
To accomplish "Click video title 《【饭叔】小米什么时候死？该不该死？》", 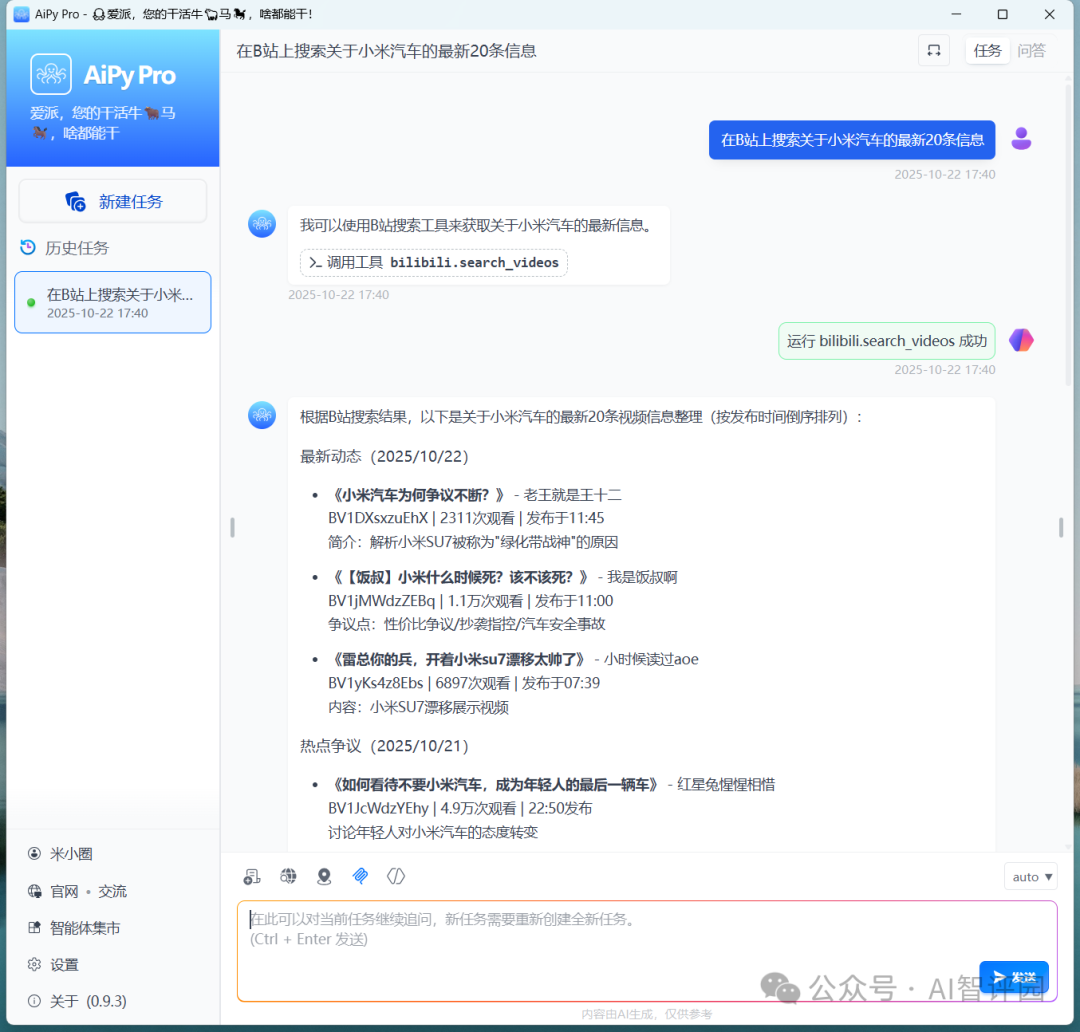I will click(x=459, y=577).
